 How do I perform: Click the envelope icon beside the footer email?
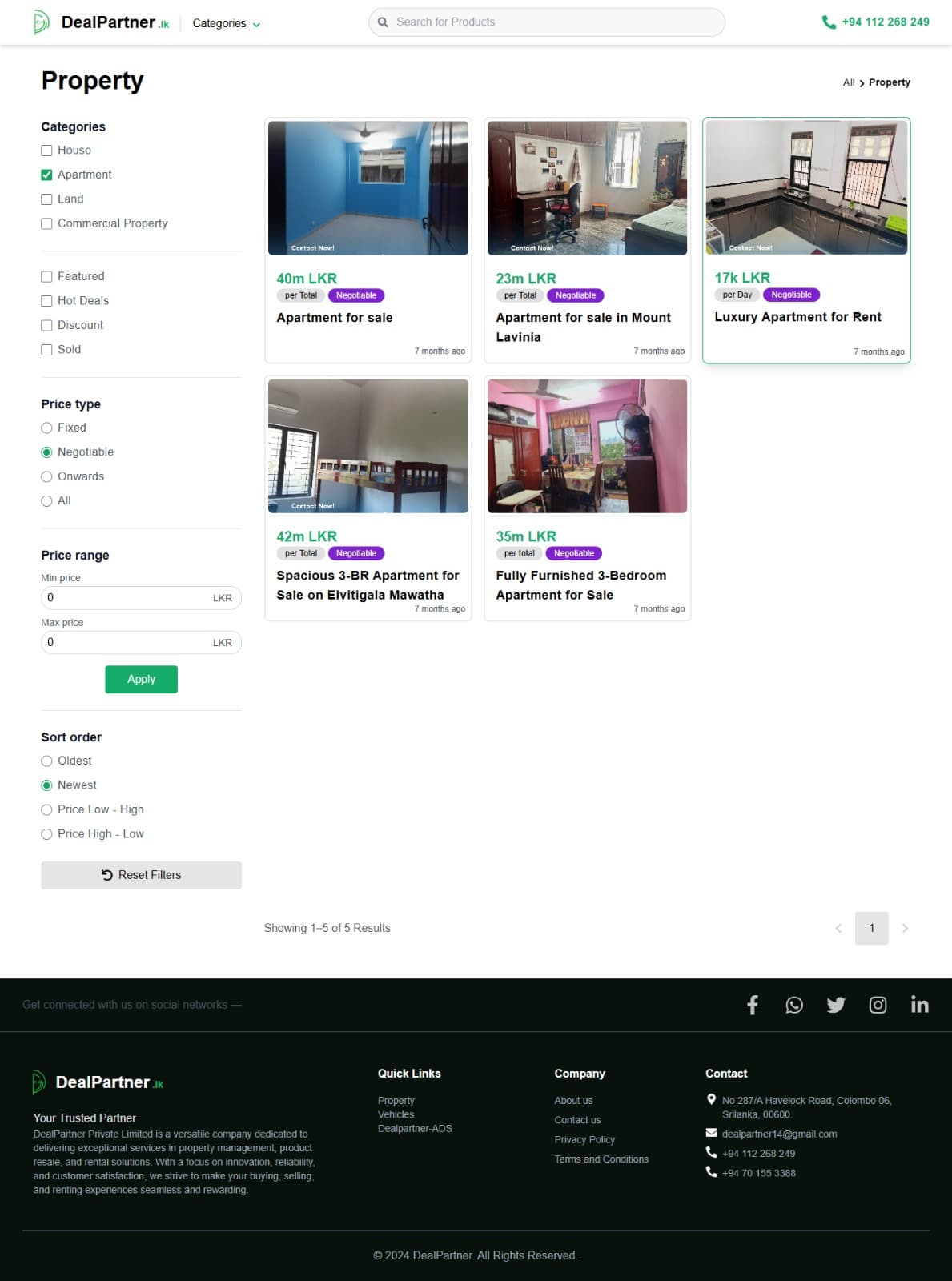point(711,1133)
